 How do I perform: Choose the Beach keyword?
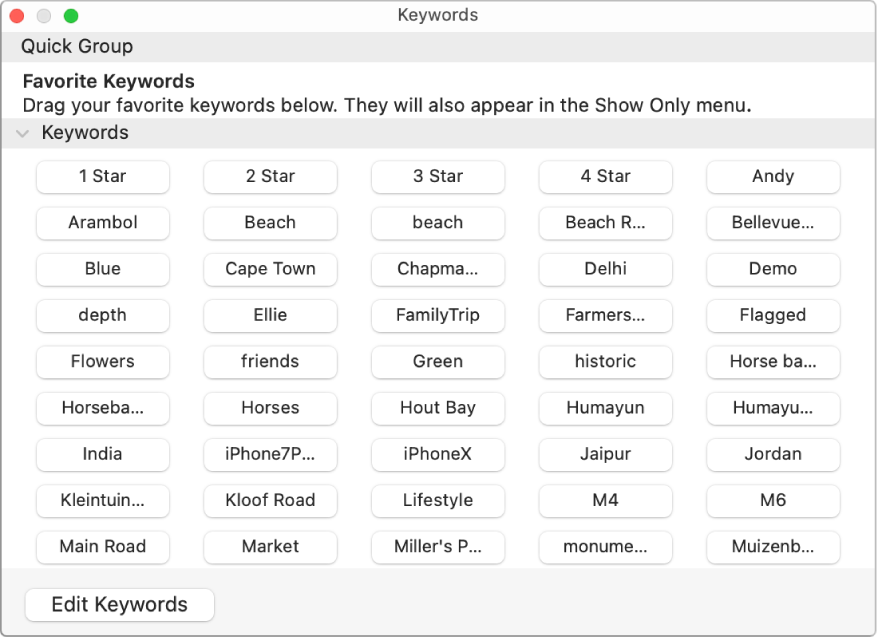coord(270,223)
